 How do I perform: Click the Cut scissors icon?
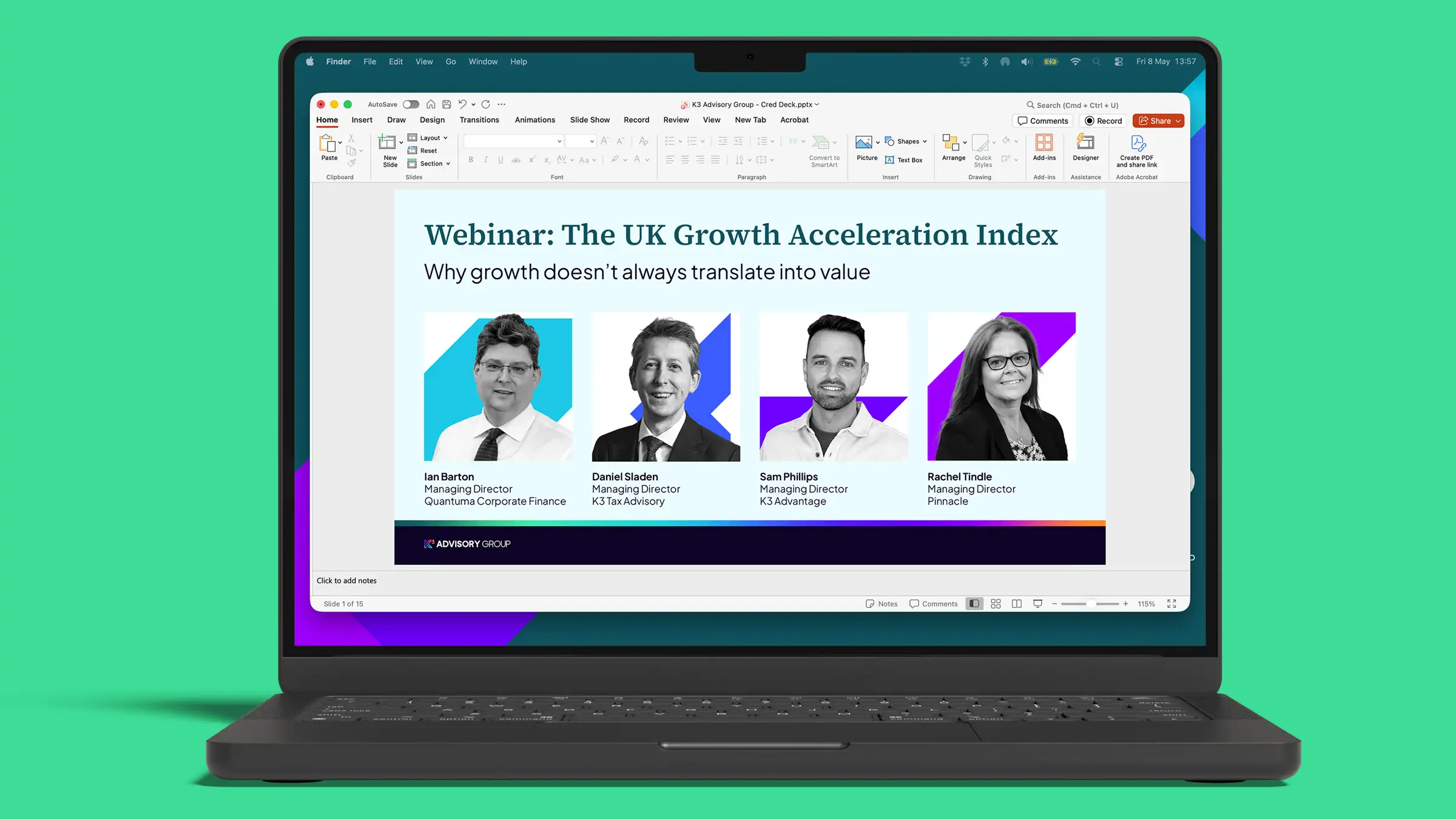pyautogui.click(x=351, y=138)
